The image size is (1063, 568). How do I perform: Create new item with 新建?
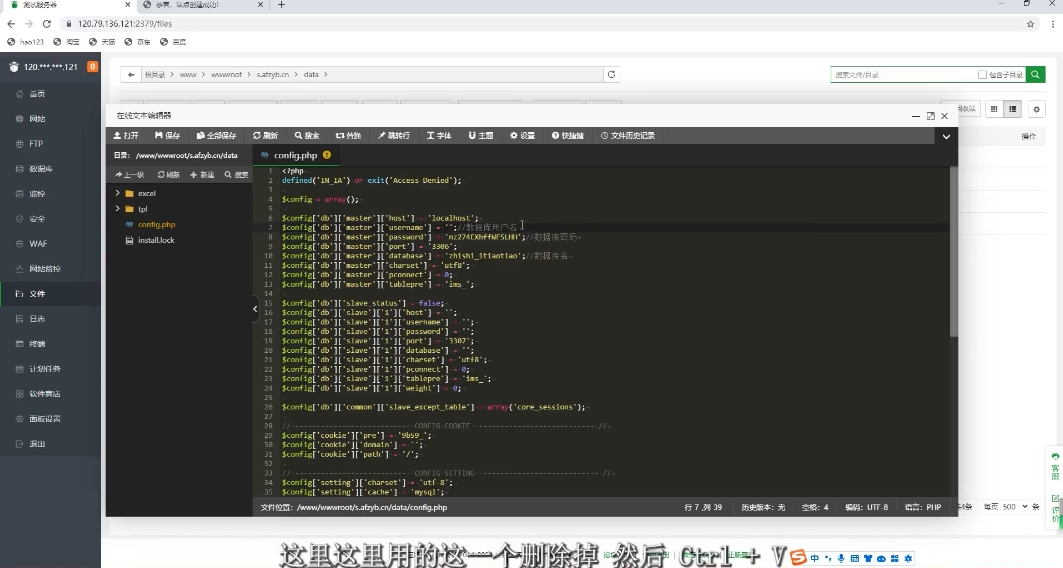coord(202,175)
